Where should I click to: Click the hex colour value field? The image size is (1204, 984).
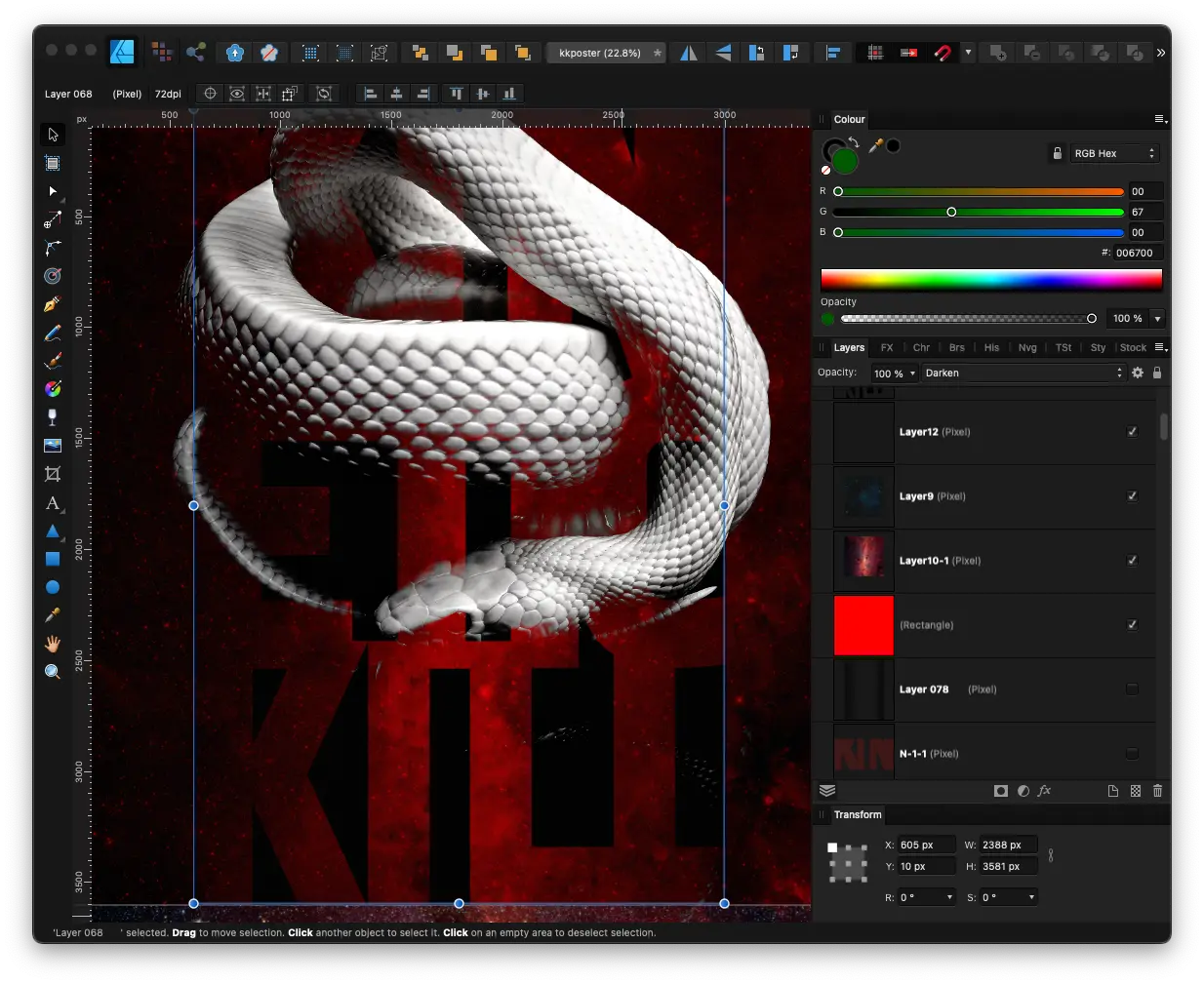point(1137,253)
